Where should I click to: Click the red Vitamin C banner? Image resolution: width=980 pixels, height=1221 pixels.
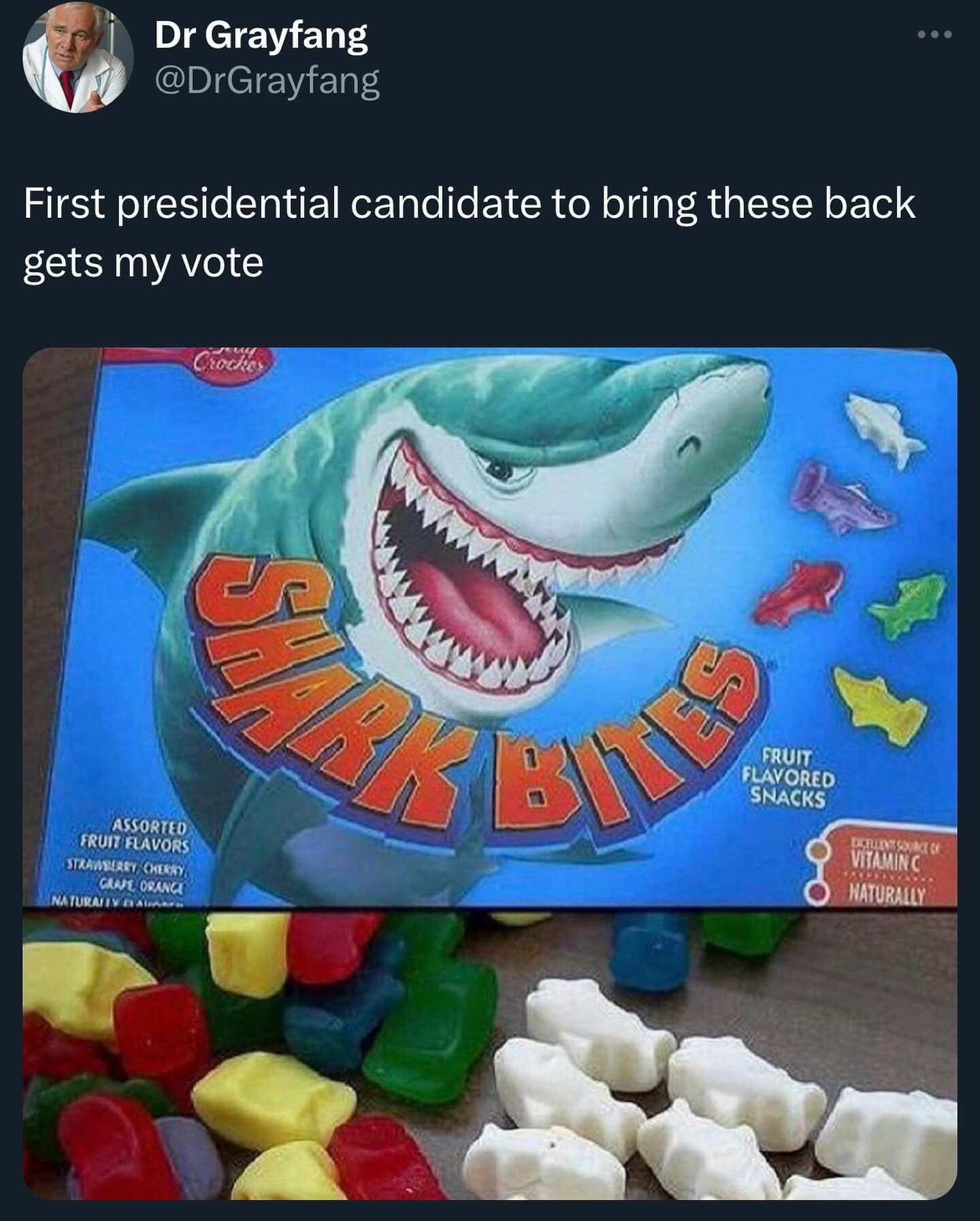[x=885, y=868]
